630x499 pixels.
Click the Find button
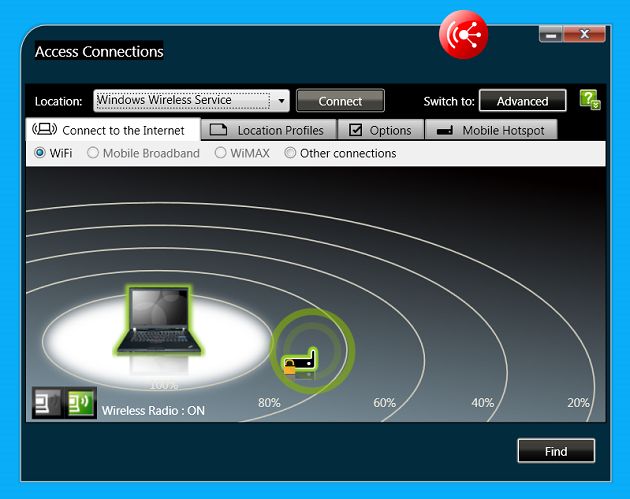[556, 451]
